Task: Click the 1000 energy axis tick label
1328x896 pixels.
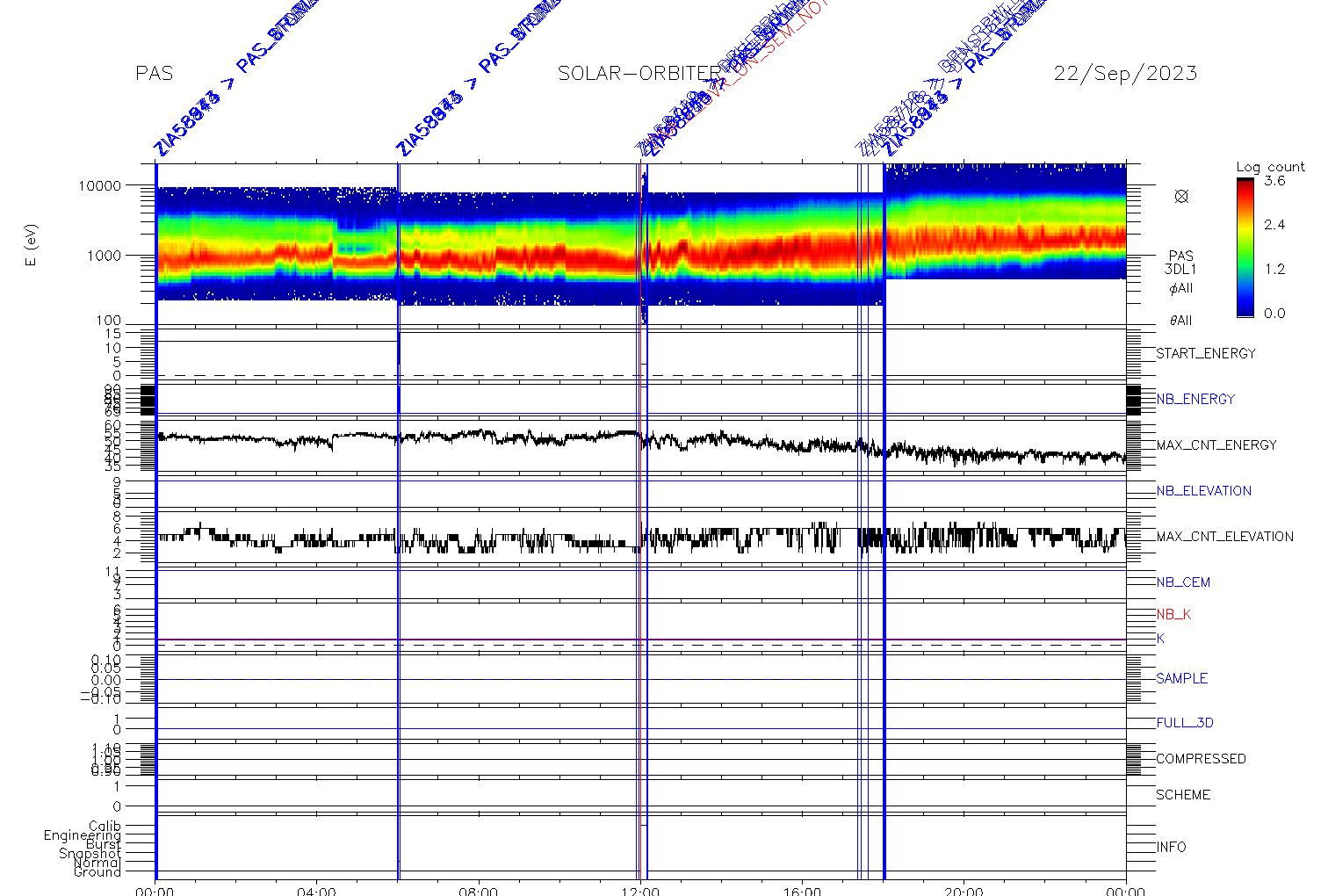Action: tap(105, 256)
